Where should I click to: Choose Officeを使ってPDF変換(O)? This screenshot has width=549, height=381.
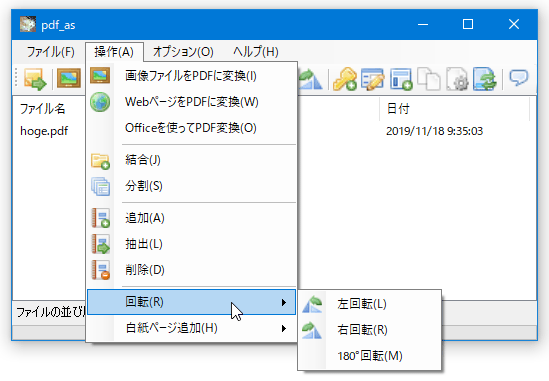point(191,128)
